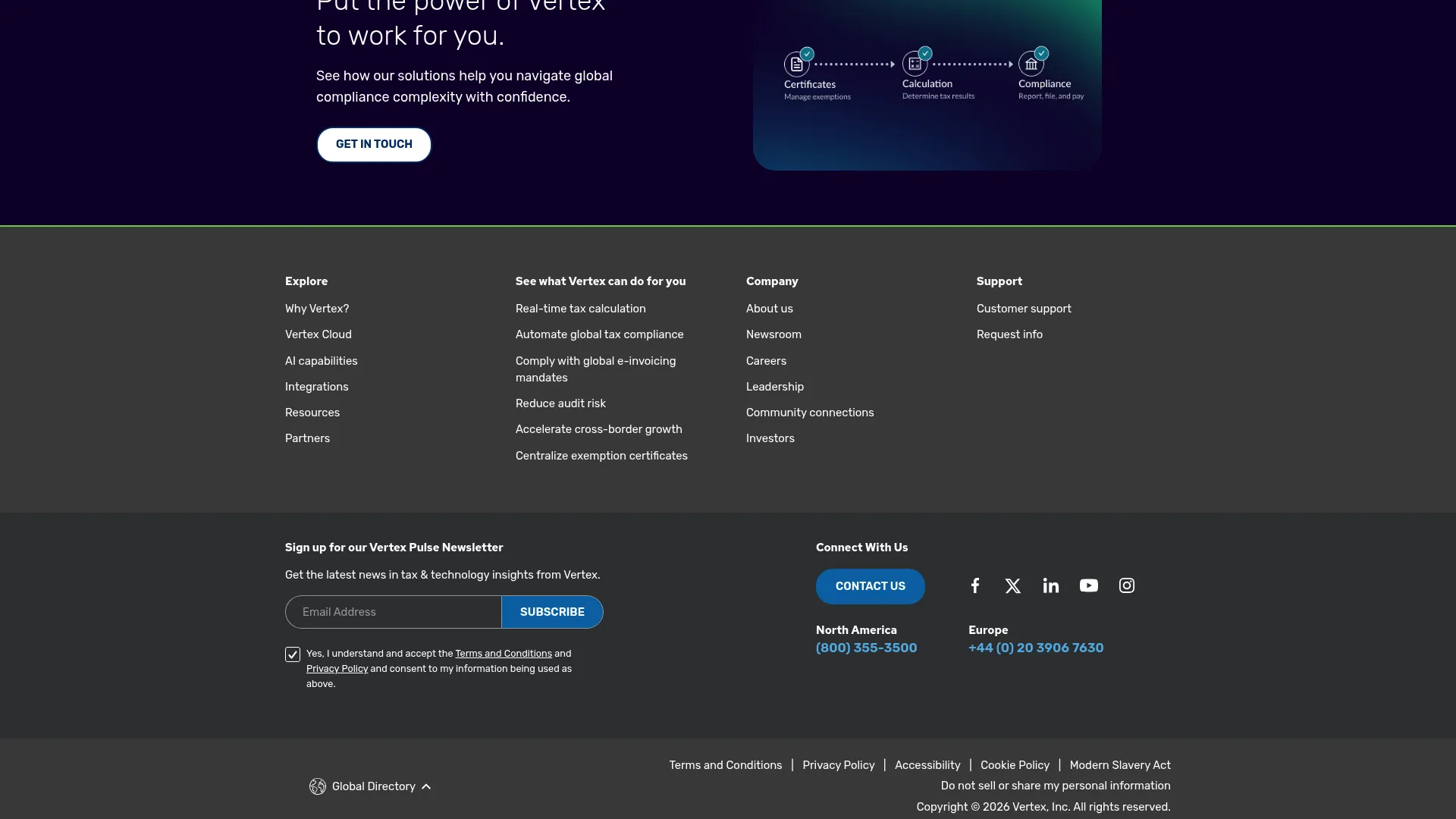Open the About us link
This screenshot has width=1456, height=819.
coord(770,309)
